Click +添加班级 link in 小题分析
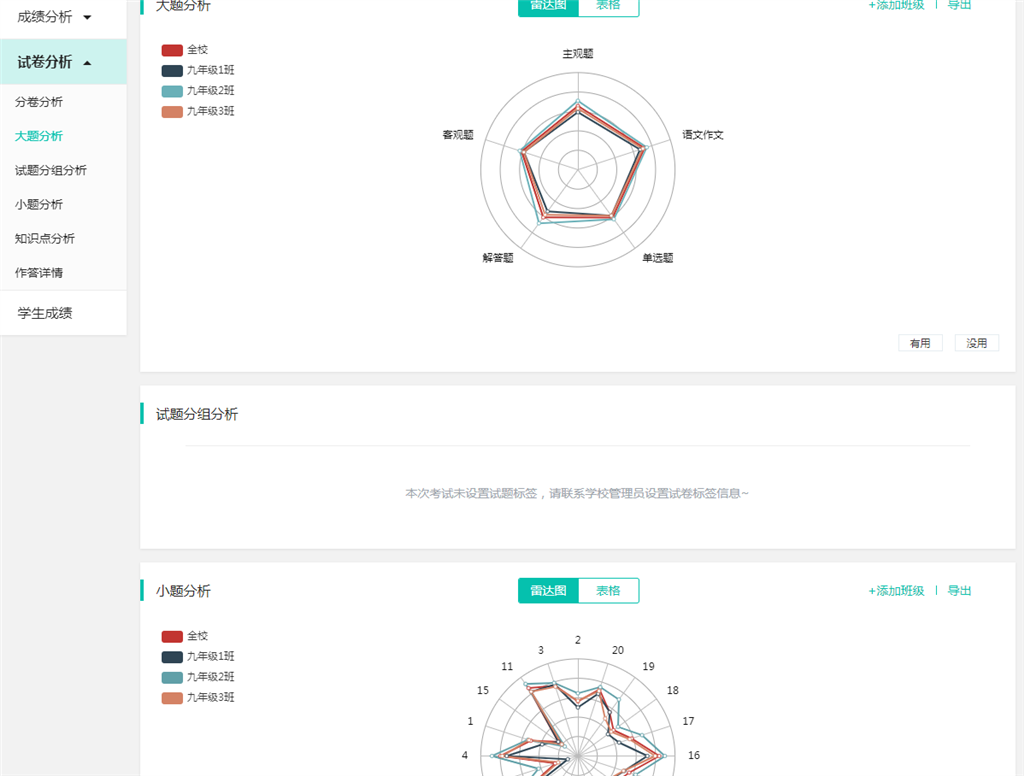The height and width of the screenshot is (776, 1024). click(896, 590)
